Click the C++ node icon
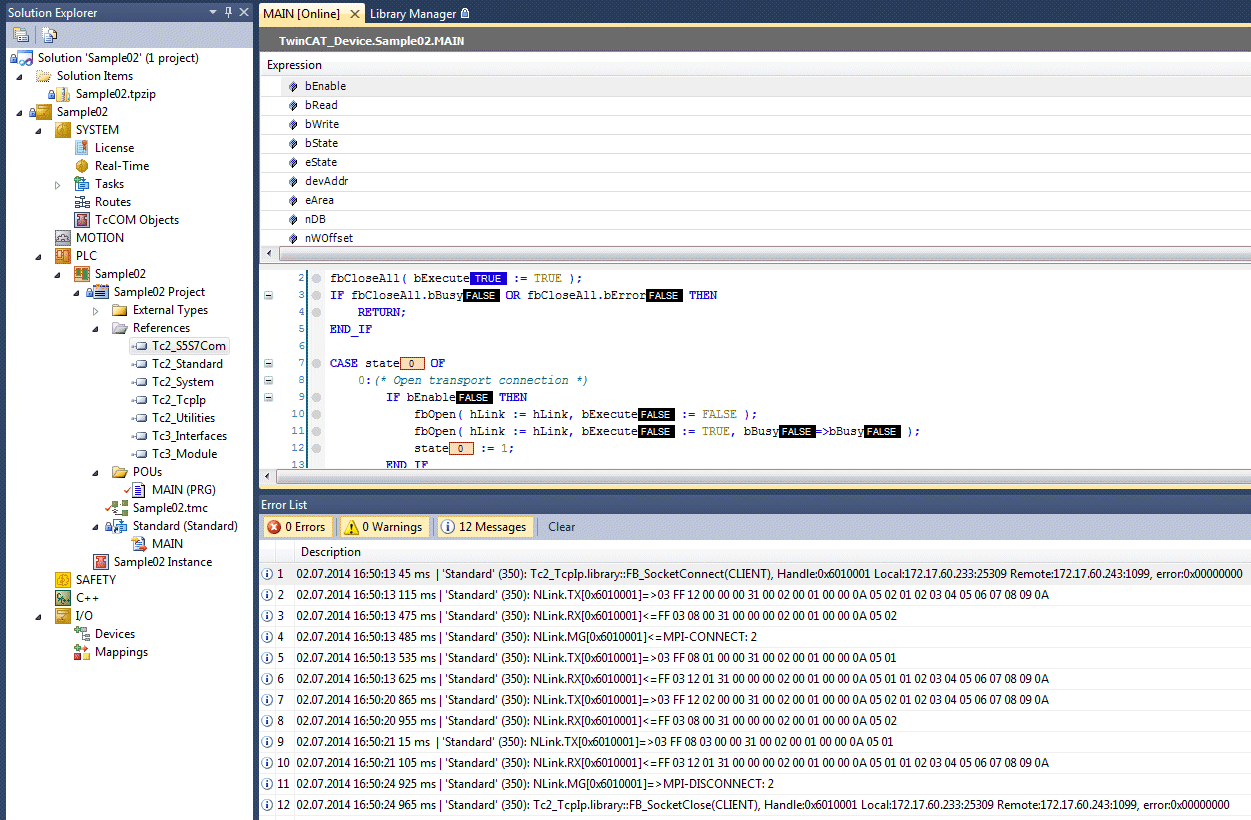The height and width of the screenshot is (820, 1251). pos(63,598)
